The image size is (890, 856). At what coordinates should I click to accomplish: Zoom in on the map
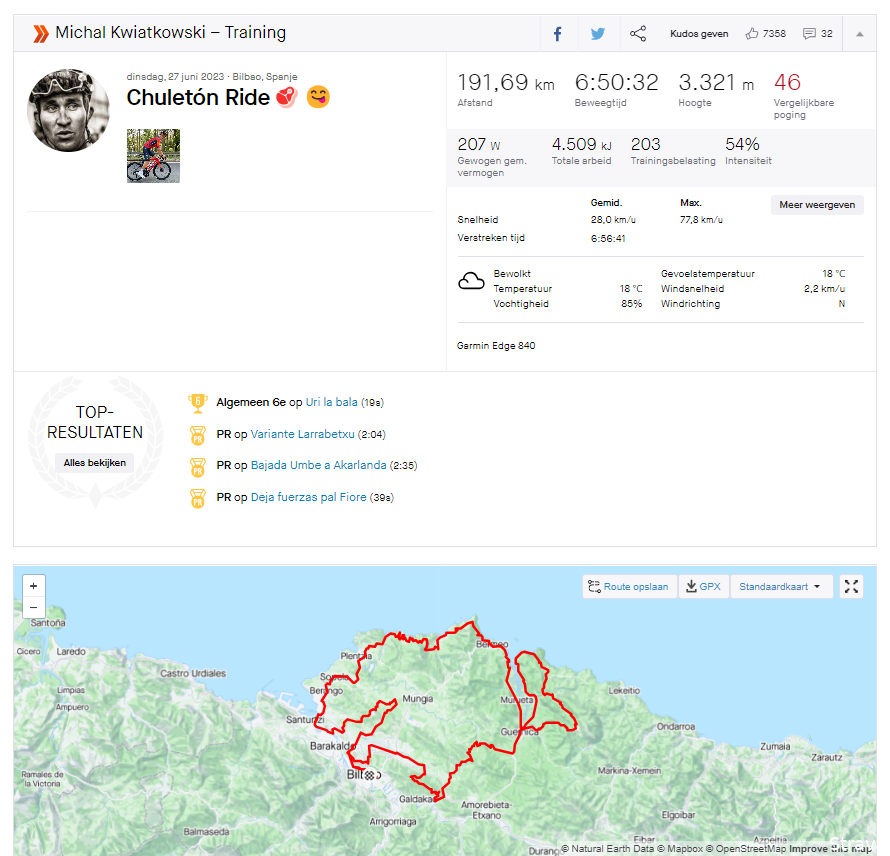point(34,587)
